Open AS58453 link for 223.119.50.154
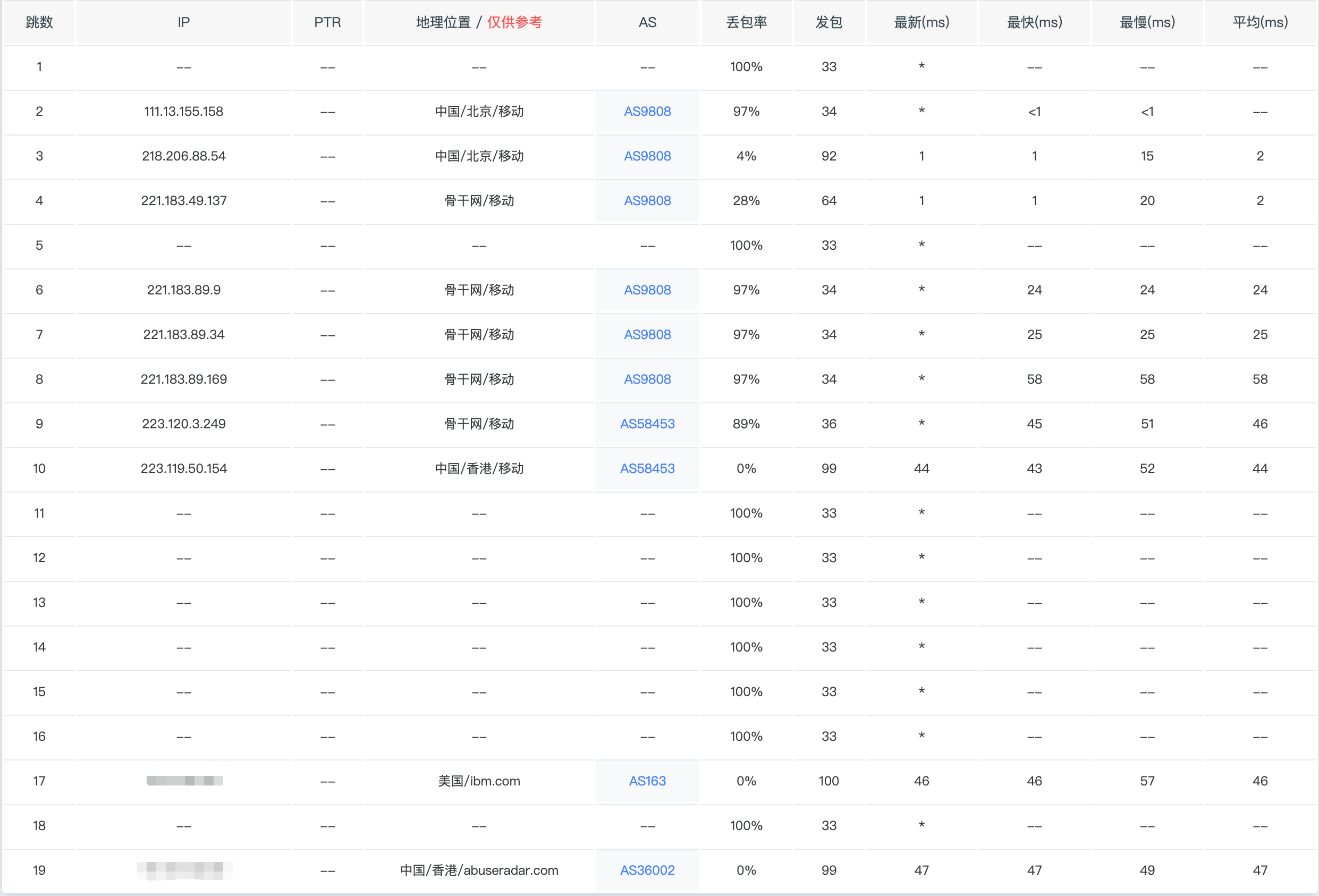Image resolution: width=1319 pixels, height=896 pixels. pos(647,468)
